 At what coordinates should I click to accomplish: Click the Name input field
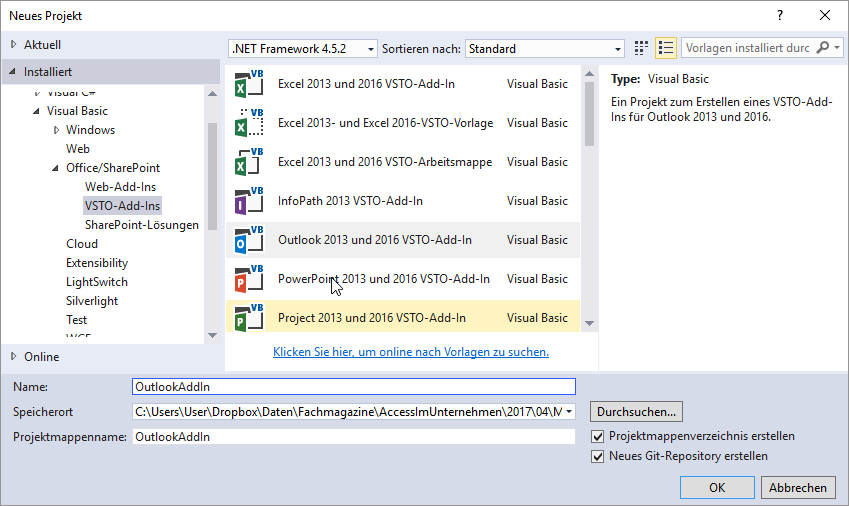click(x=354, y=386)
